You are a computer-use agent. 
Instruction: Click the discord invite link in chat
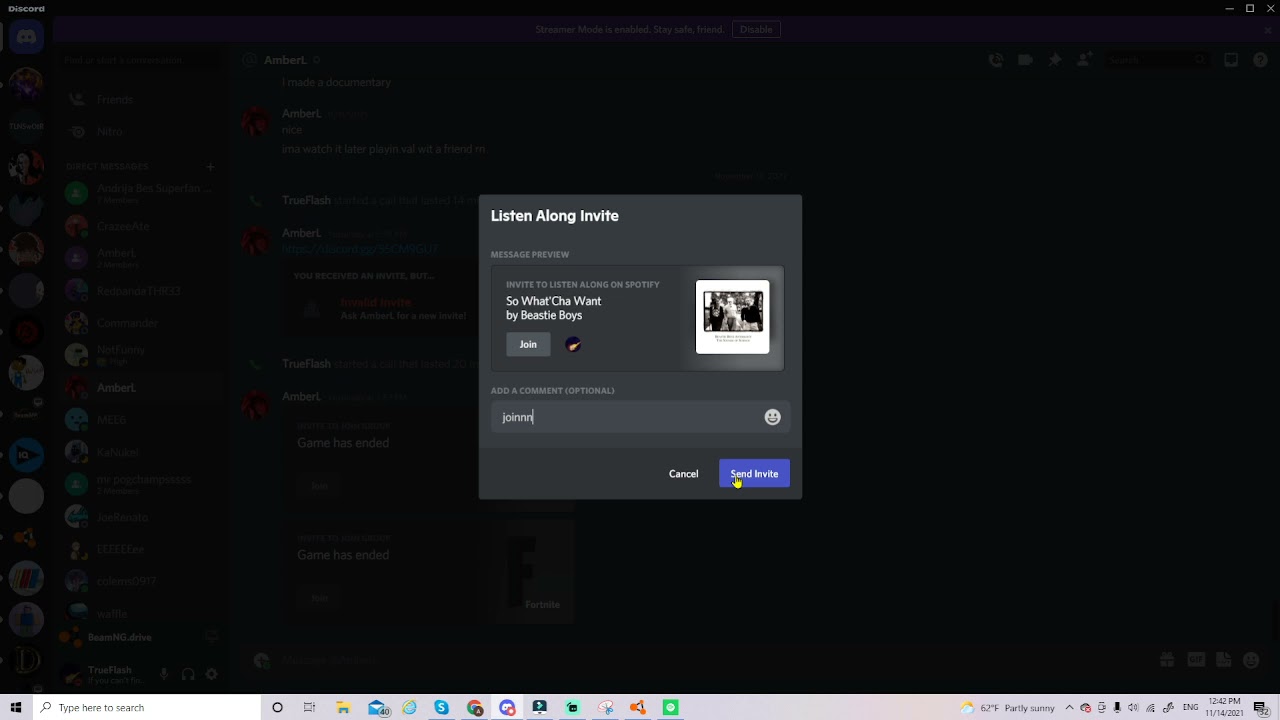tap(360, 249)
